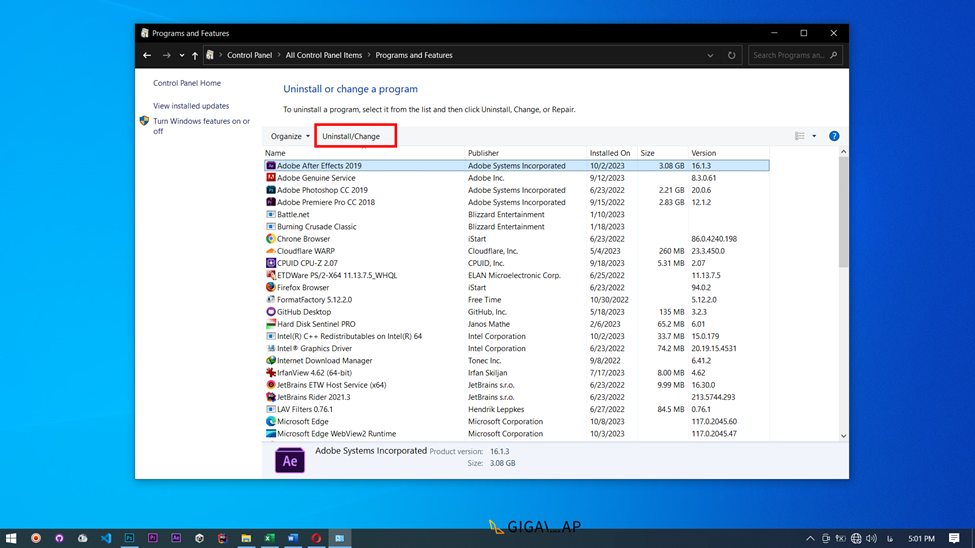
Task: Open Help with the question mark icon
Action: pos(834,136)
